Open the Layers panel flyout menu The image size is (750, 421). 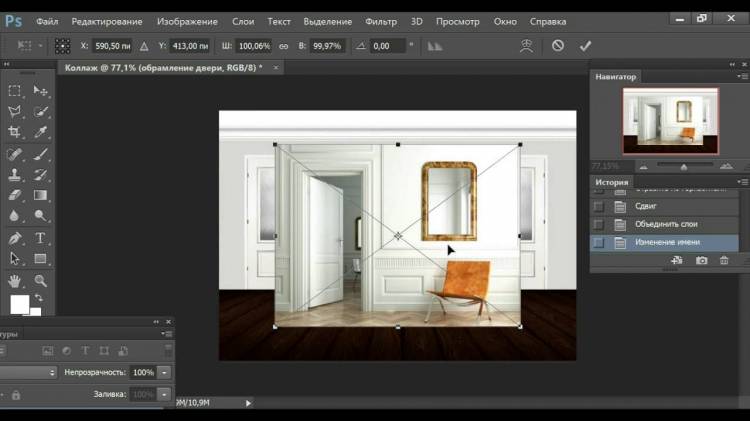[166, 333]
